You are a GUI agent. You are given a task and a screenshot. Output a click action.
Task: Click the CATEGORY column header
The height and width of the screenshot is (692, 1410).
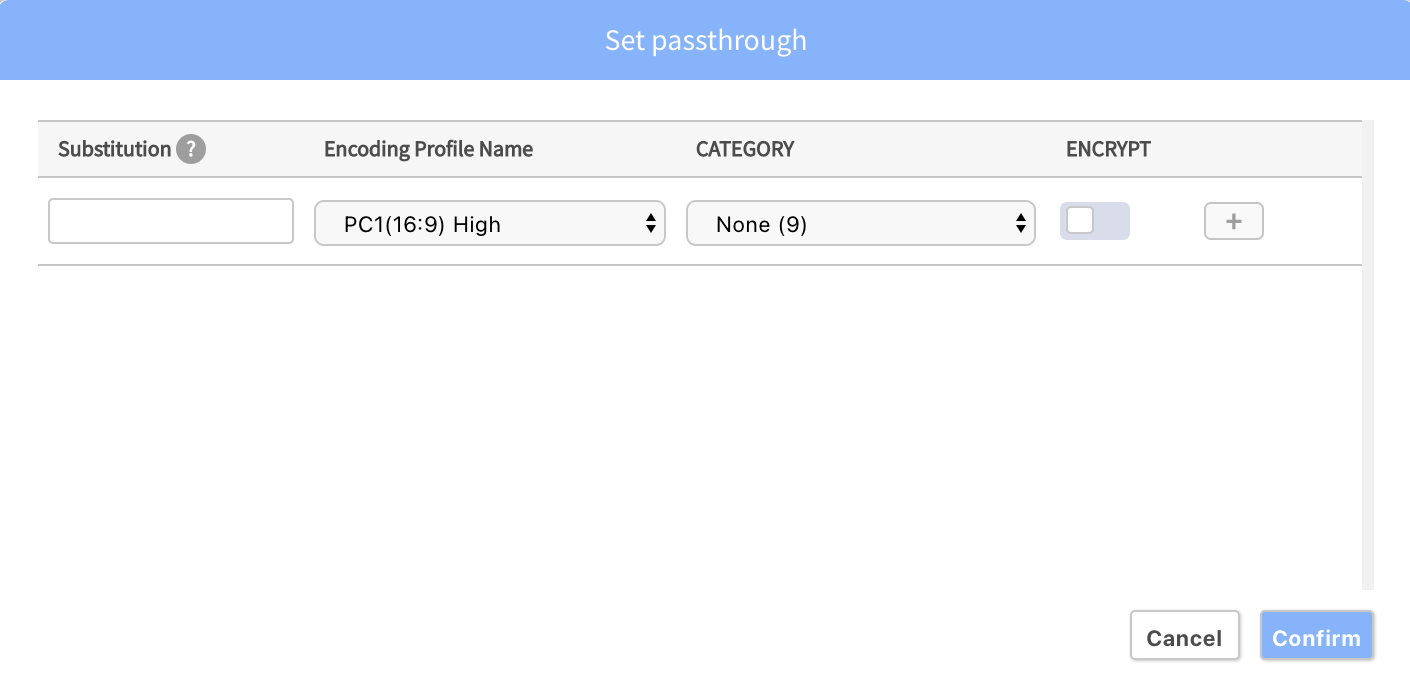coord(745,149)
